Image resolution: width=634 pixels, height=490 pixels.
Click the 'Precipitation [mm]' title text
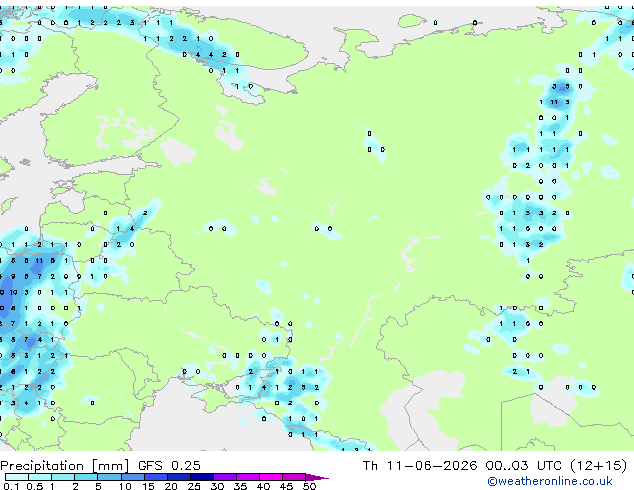point(65,466)
